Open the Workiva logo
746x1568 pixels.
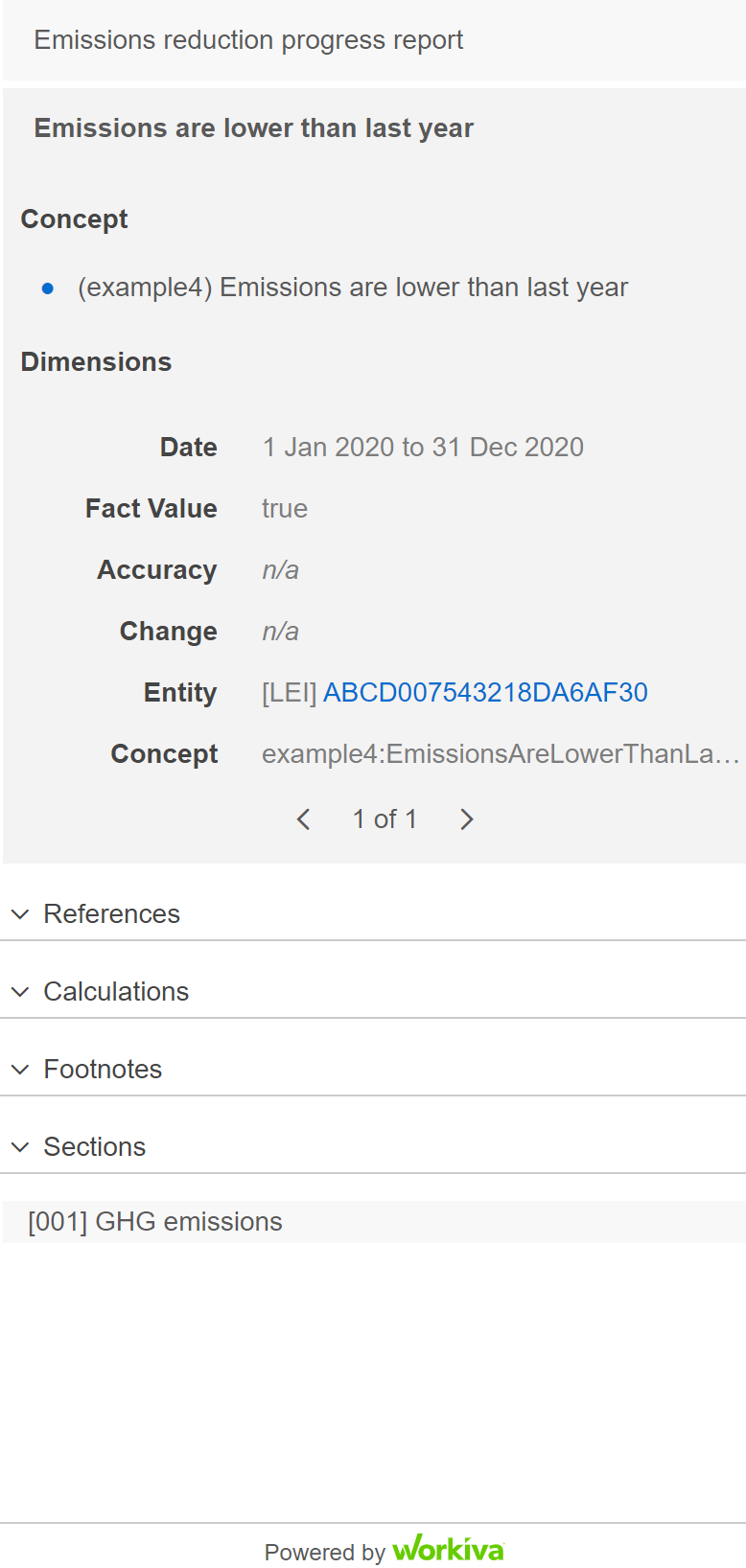448,1549
